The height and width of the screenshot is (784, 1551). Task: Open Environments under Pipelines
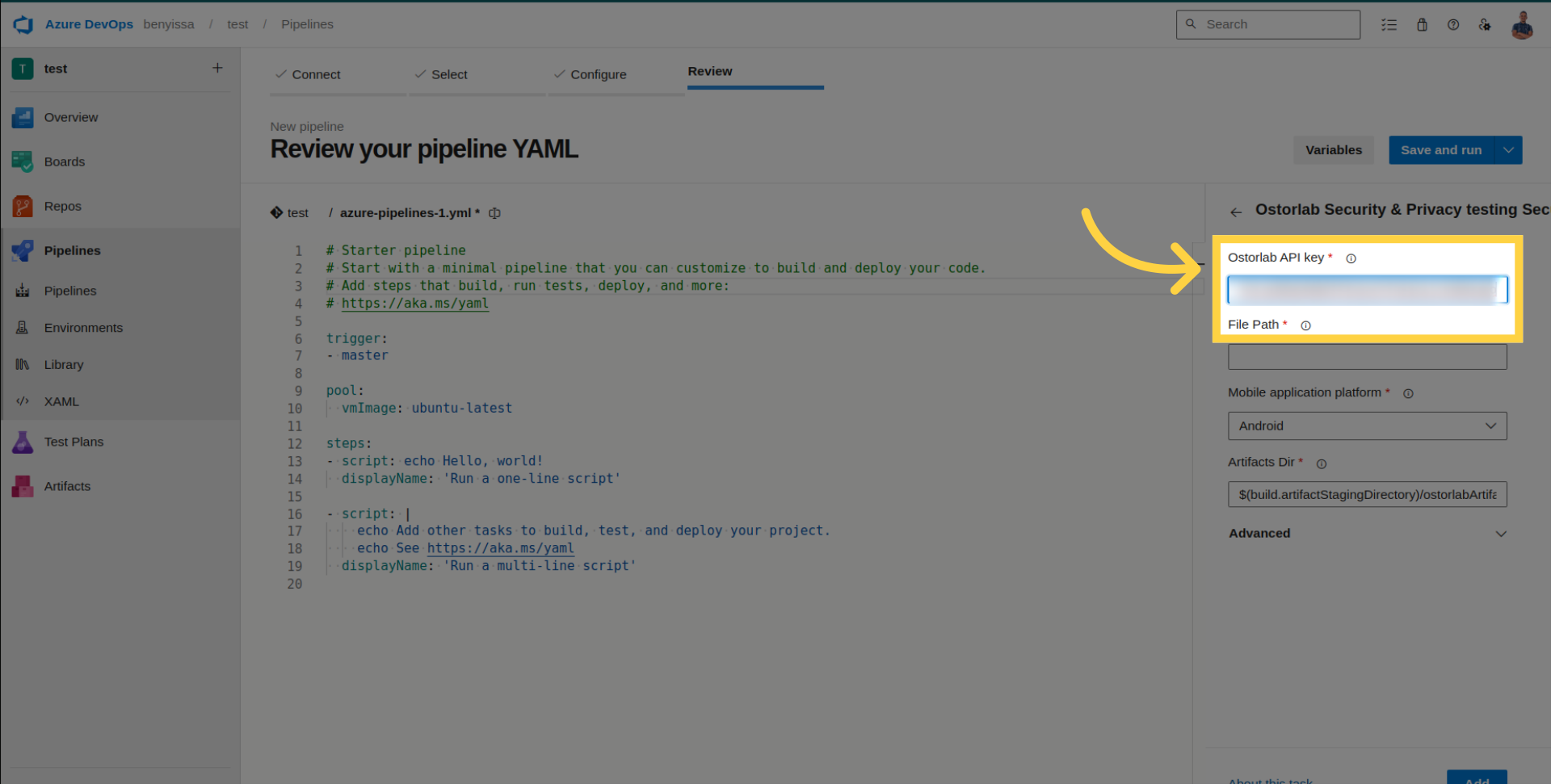(x=83, y=328)
